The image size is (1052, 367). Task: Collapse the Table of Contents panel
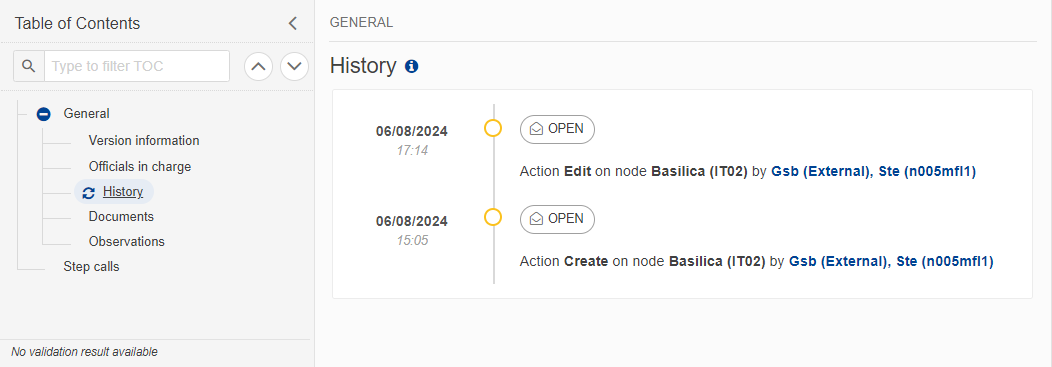(293, 23)
